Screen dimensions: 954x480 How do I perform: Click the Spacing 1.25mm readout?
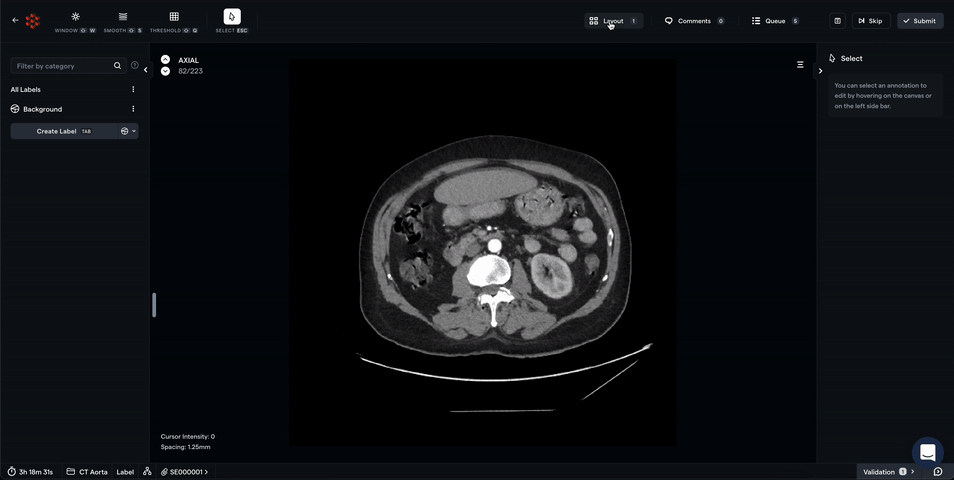186,447
